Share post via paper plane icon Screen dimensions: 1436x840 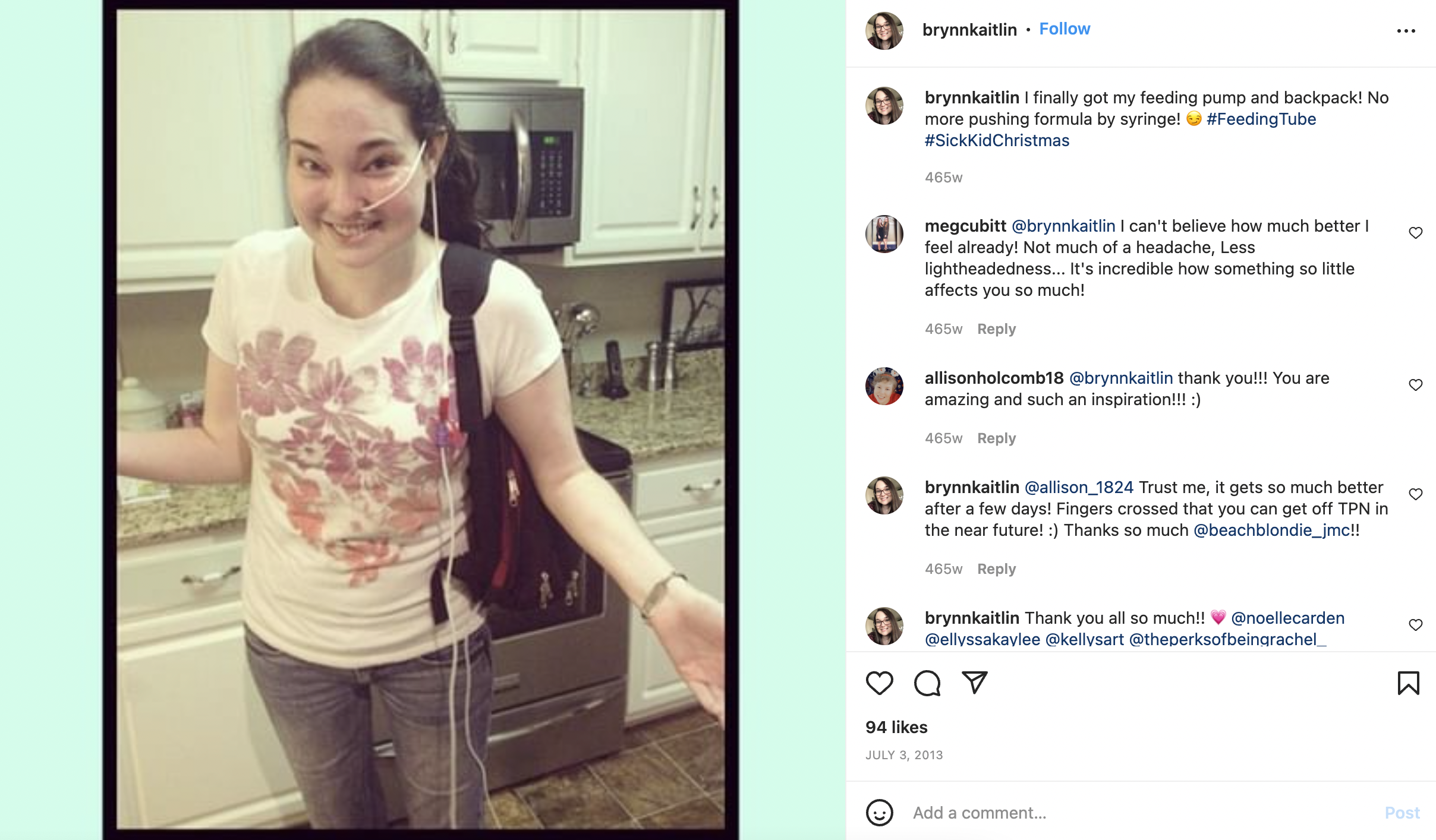pyautogui.click(x=975, y=683)
